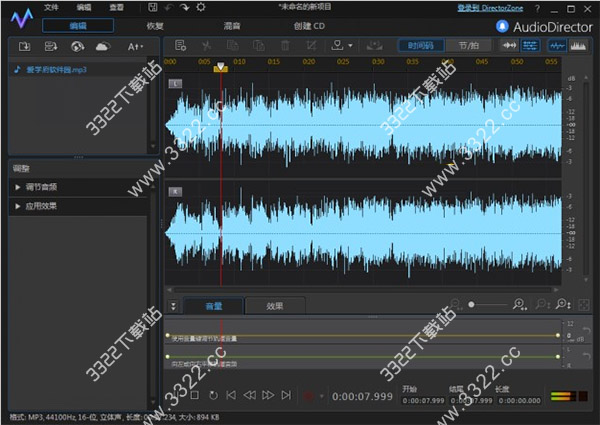Expand the 调节音频 section
Screen dimensions: 600x425
[78, 187]
